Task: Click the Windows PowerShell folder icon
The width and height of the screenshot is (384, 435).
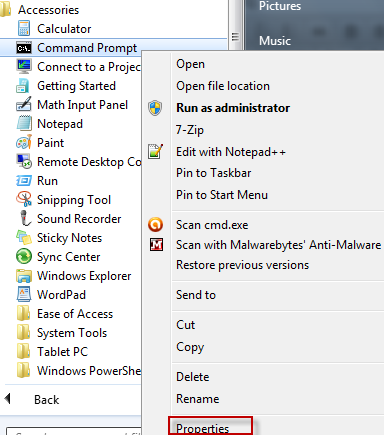Action: coord(24,371)
